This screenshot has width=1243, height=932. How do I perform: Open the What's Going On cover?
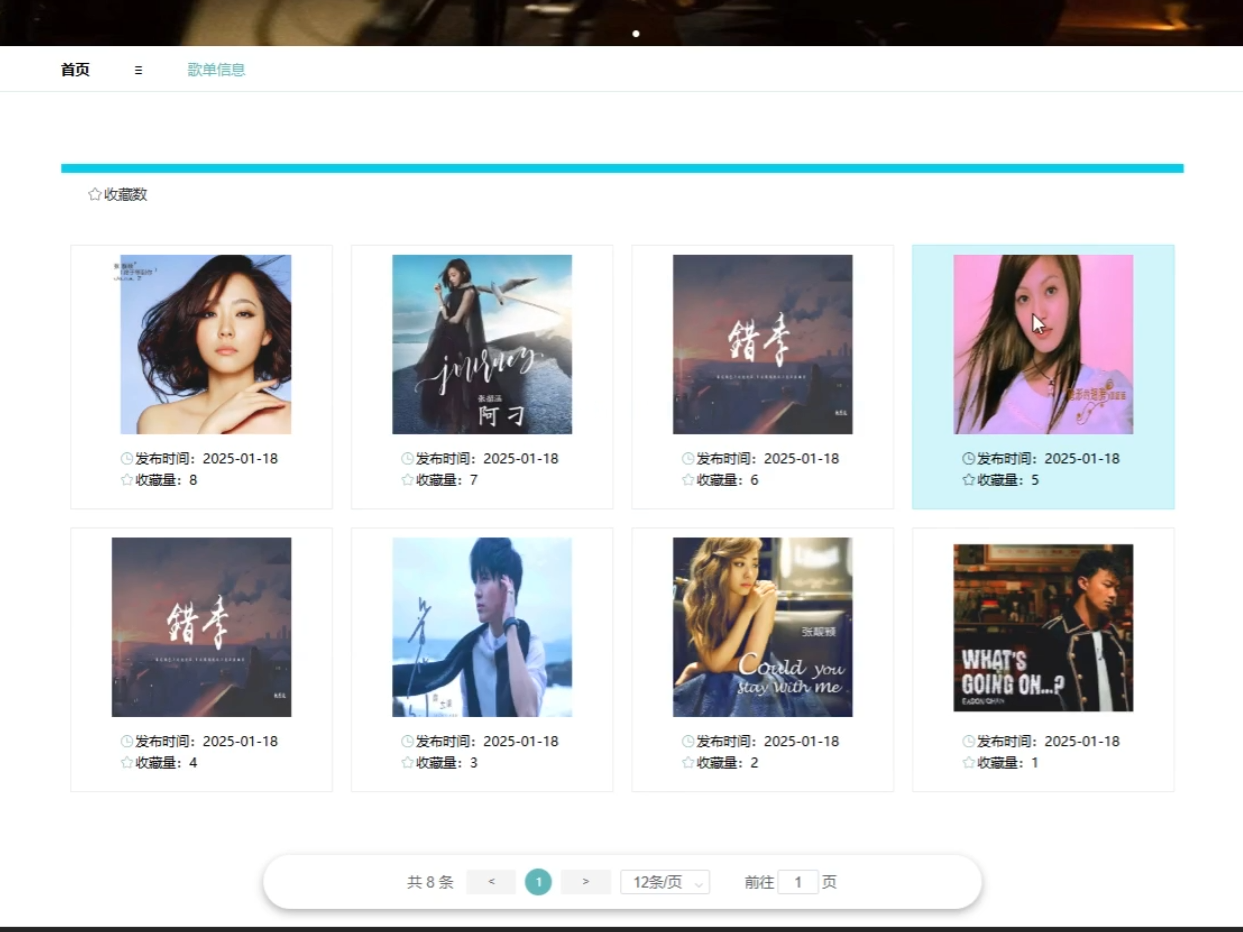(1043, 627)
